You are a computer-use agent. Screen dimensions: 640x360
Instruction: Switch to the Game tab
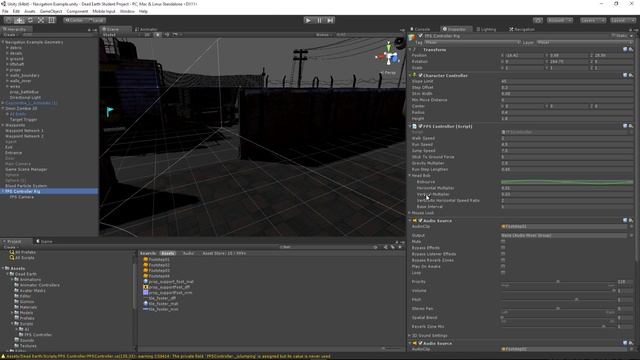click(44, 241)
